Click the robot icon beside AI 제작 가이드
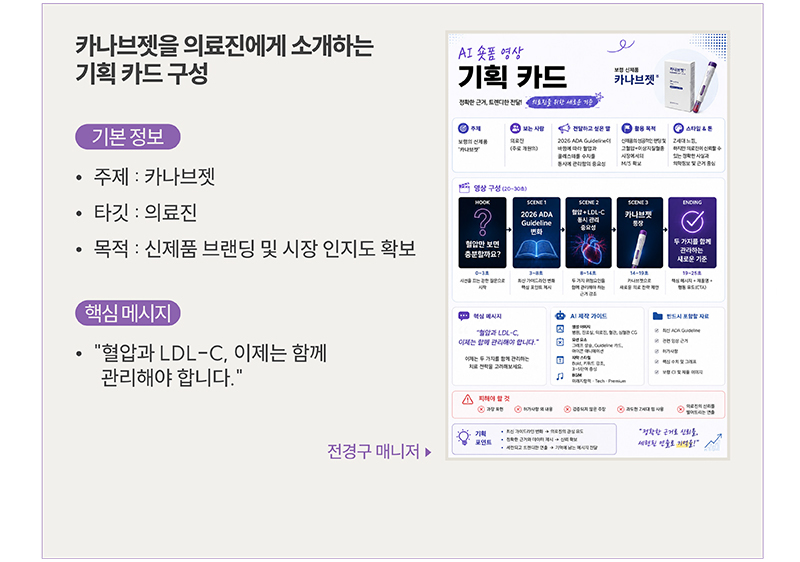 click(560, 316)
